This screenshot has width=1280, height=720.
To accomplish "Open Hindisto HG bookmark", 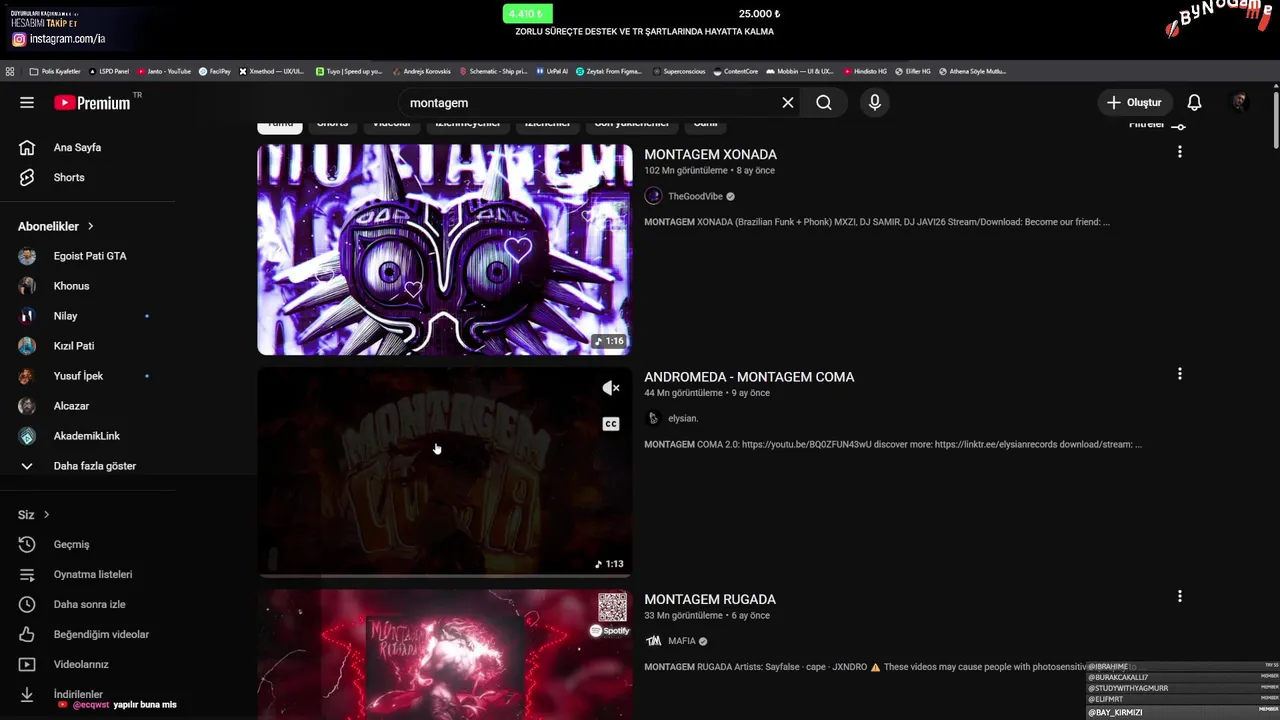I will [x=865, y=71].
